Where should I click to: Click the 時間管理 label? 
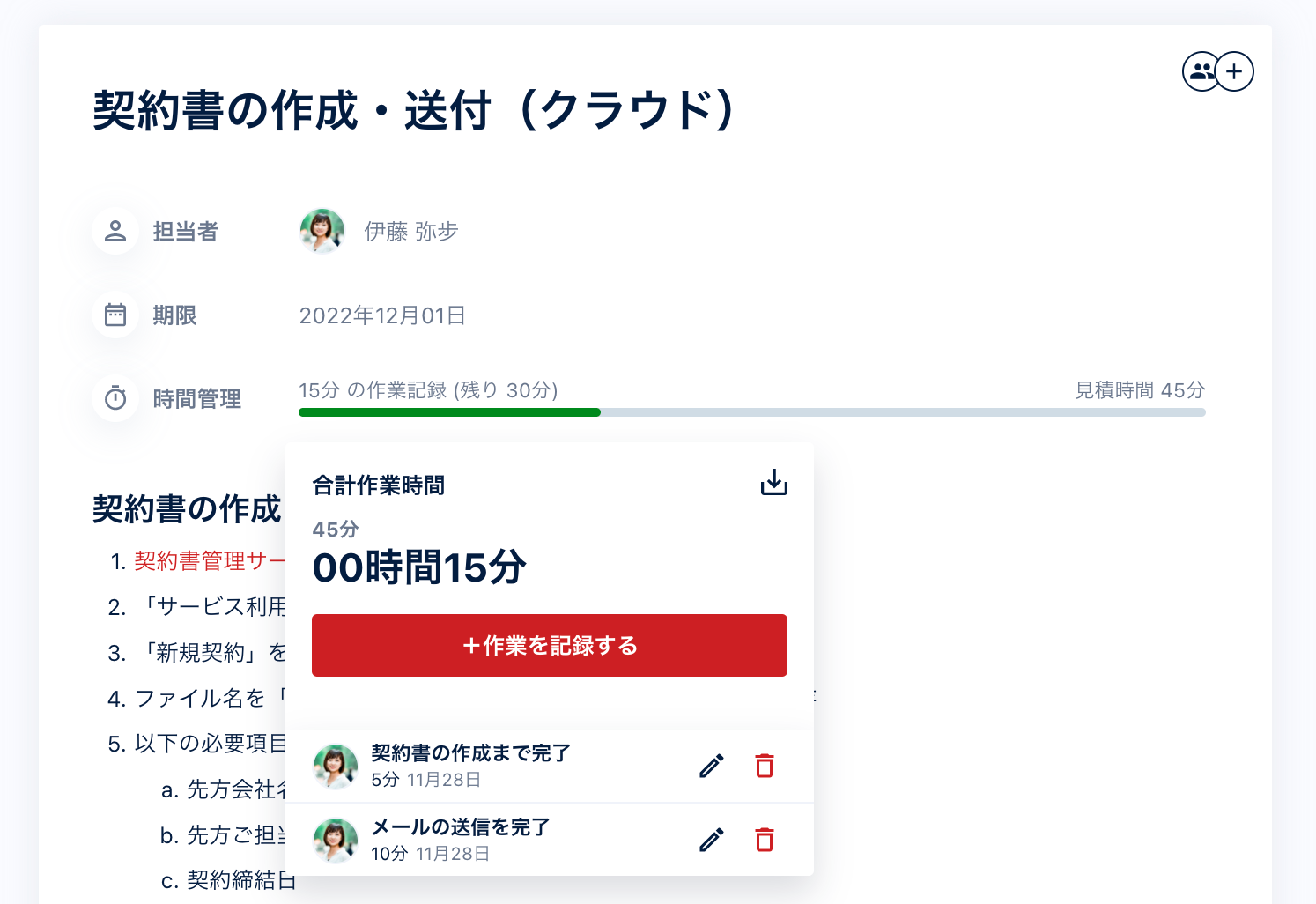(x=197, y=399)
